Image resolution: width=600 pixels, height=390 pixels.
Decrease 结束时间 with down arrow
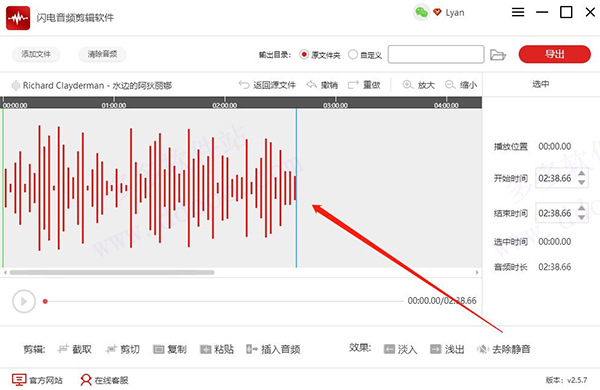point(582,217)
